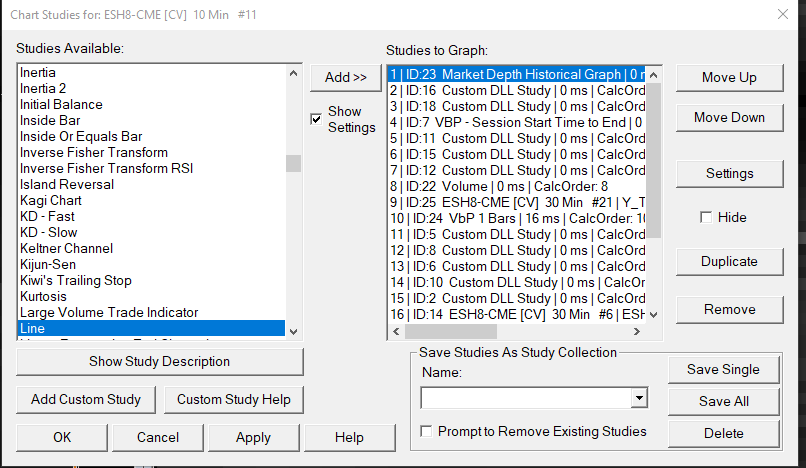Open Show Study Description
Screen dimensions: 806x468
point(159,361)
